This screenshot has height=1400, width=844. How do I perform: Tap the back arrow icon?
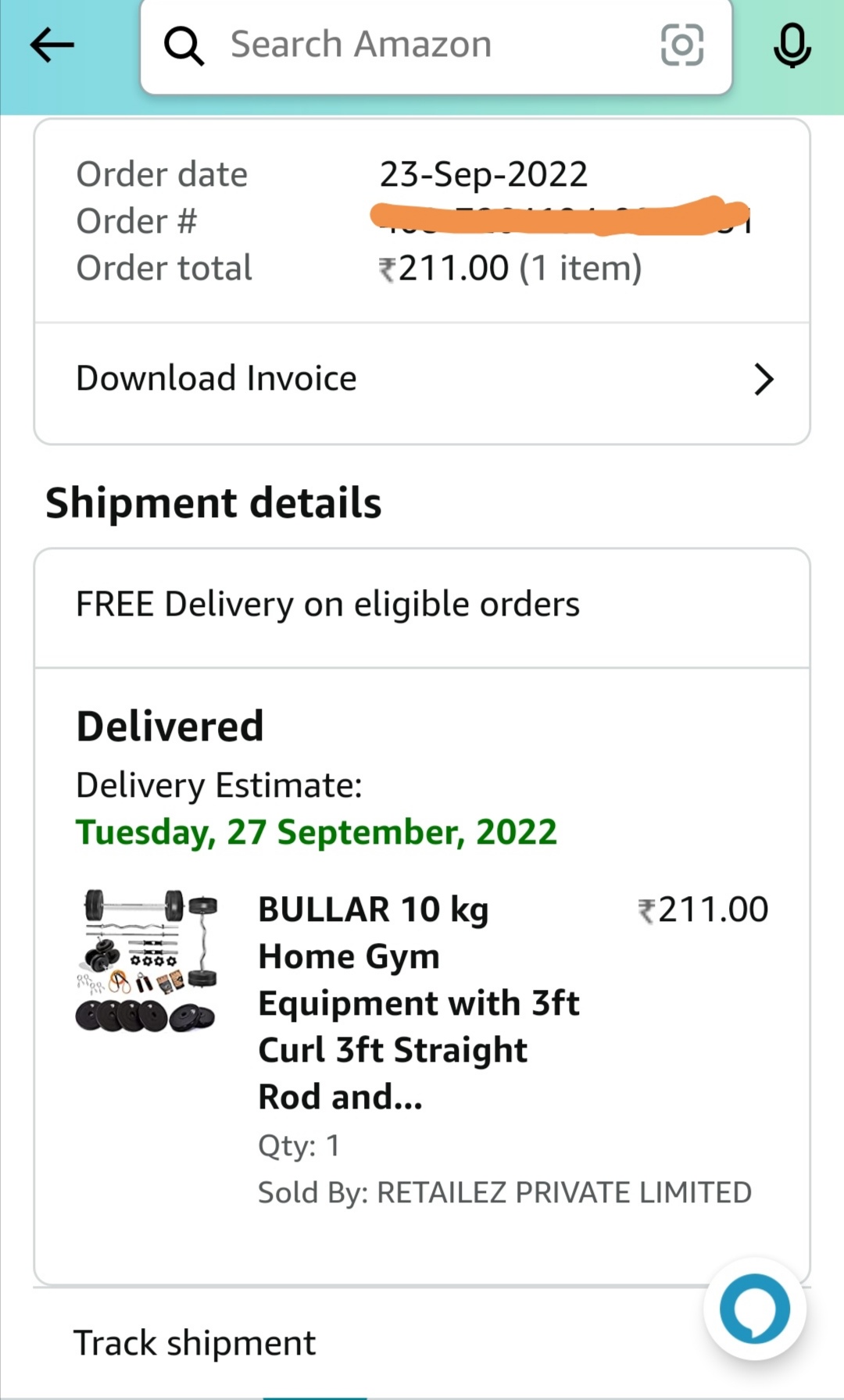click(x=52, y=45)
